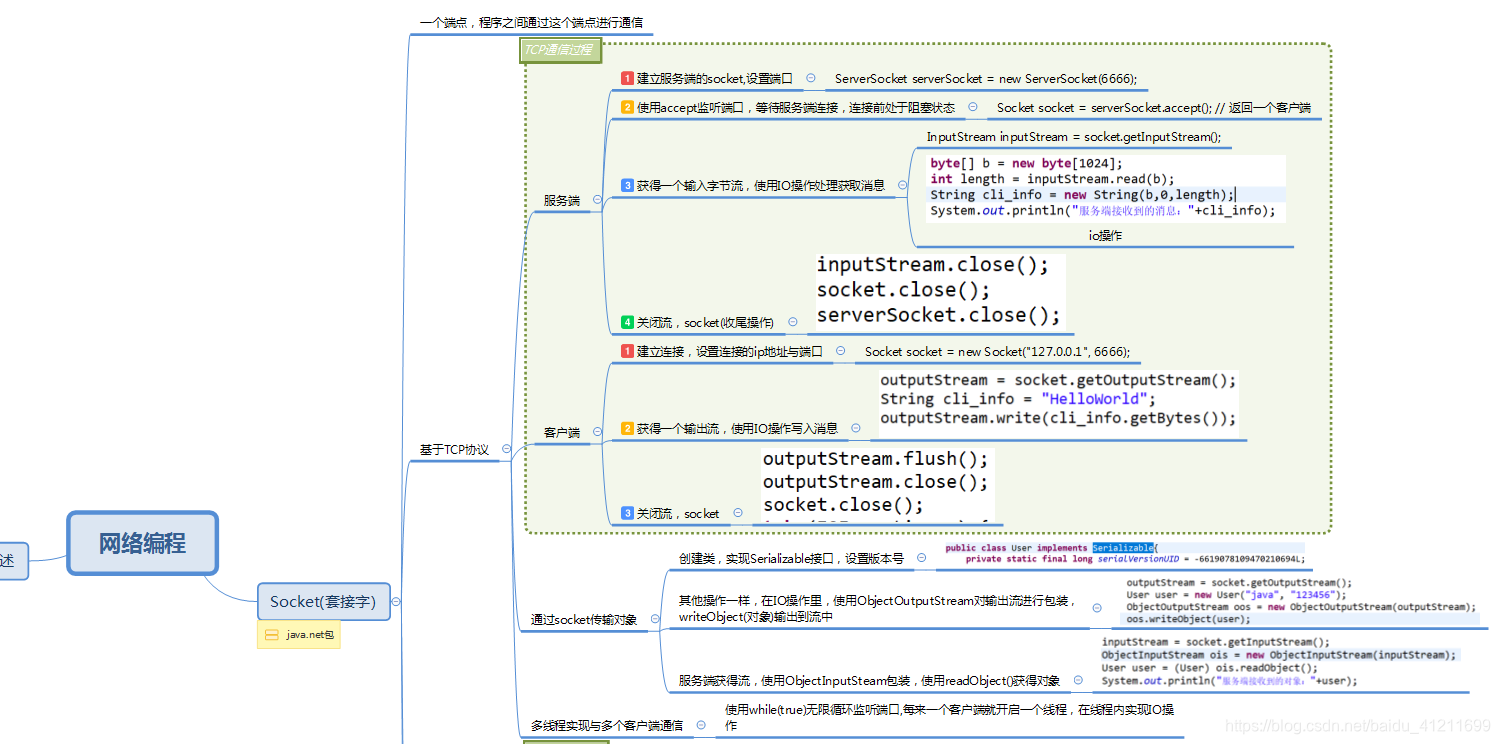Select the 使用while(true)无限循环监听端口 description node
Screen dimensions: 1500x744
click(x=950, y=717)
